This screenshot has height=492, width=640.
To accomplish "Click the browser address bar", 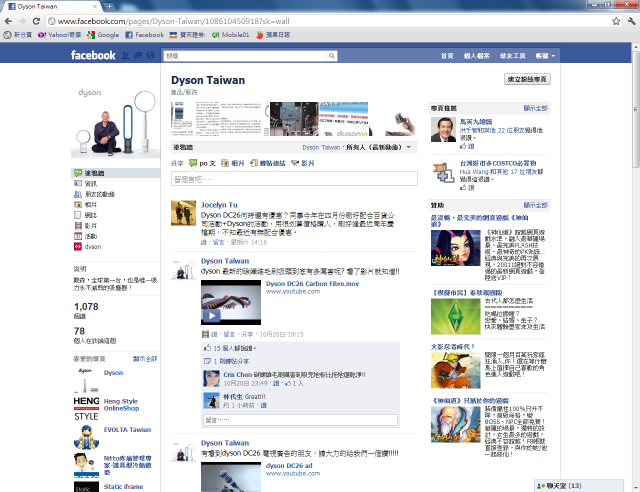I will [x=329, y=21].
